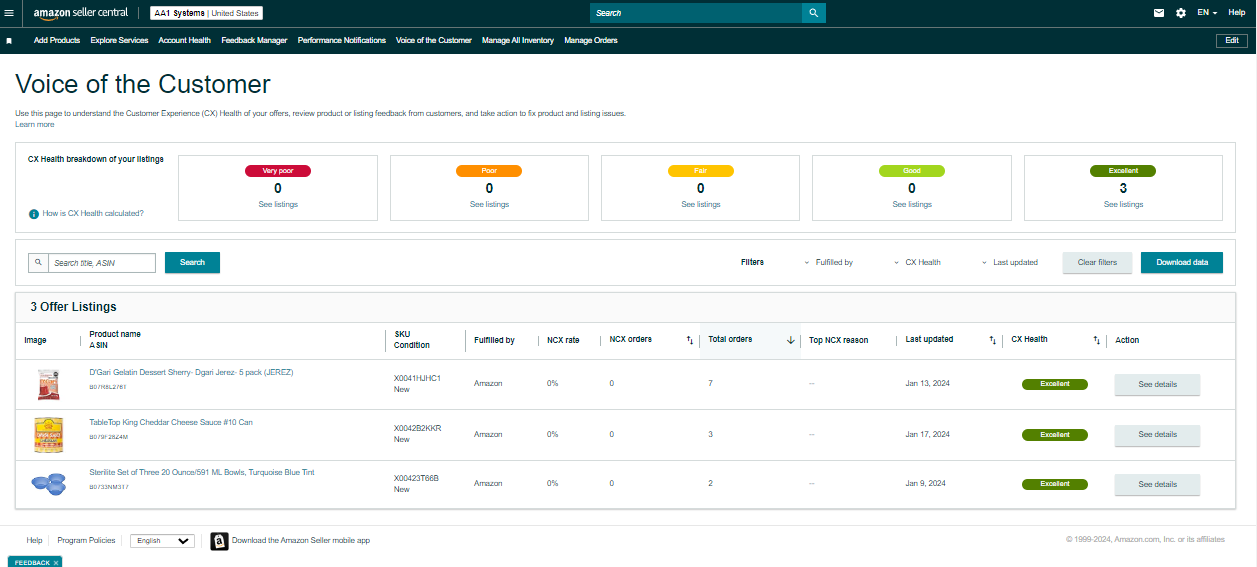See details for D'Gari Gelatin Dessert

point(1157,384)
